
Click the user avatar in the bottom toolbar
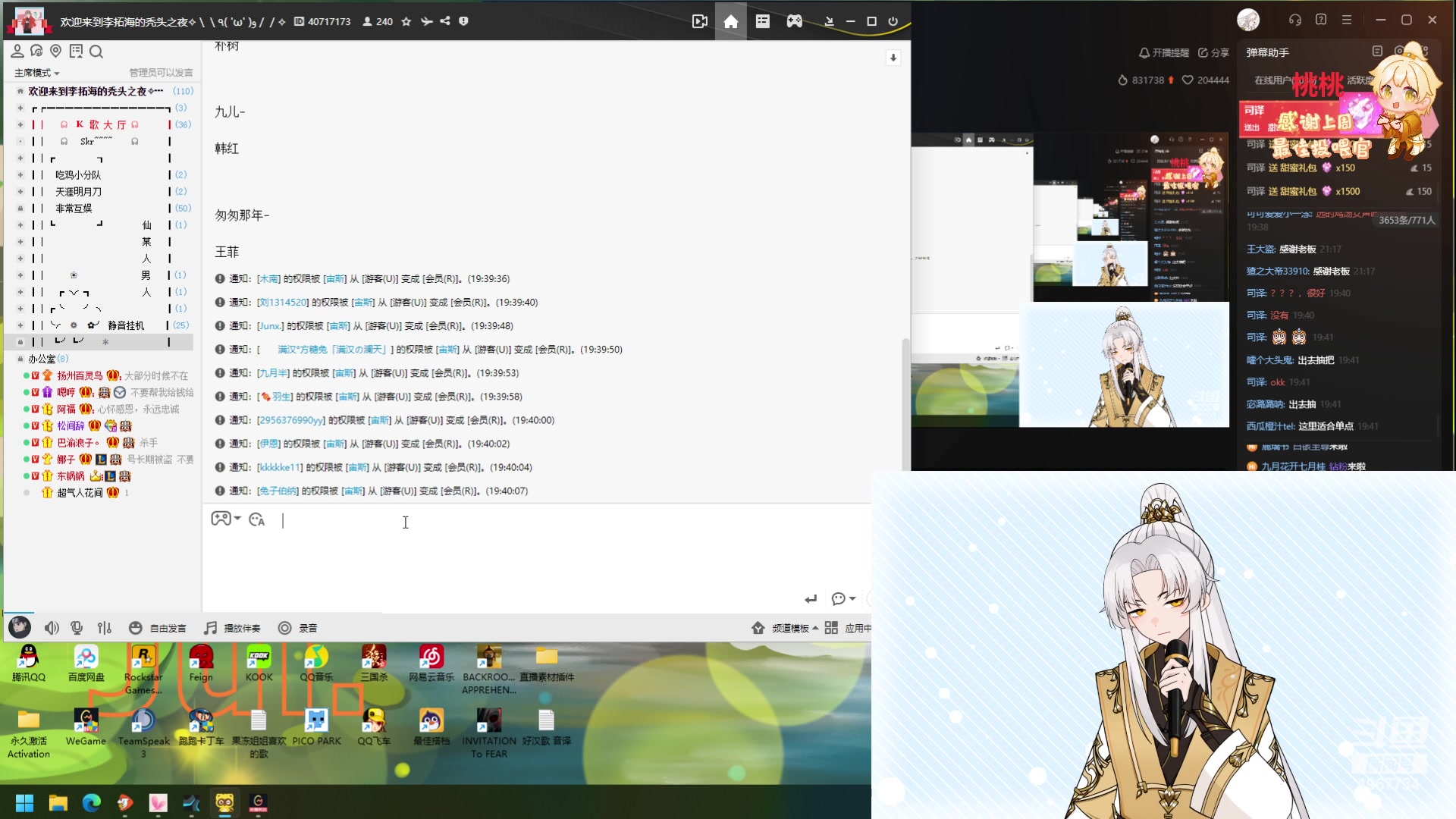click(x=20, y=627)
